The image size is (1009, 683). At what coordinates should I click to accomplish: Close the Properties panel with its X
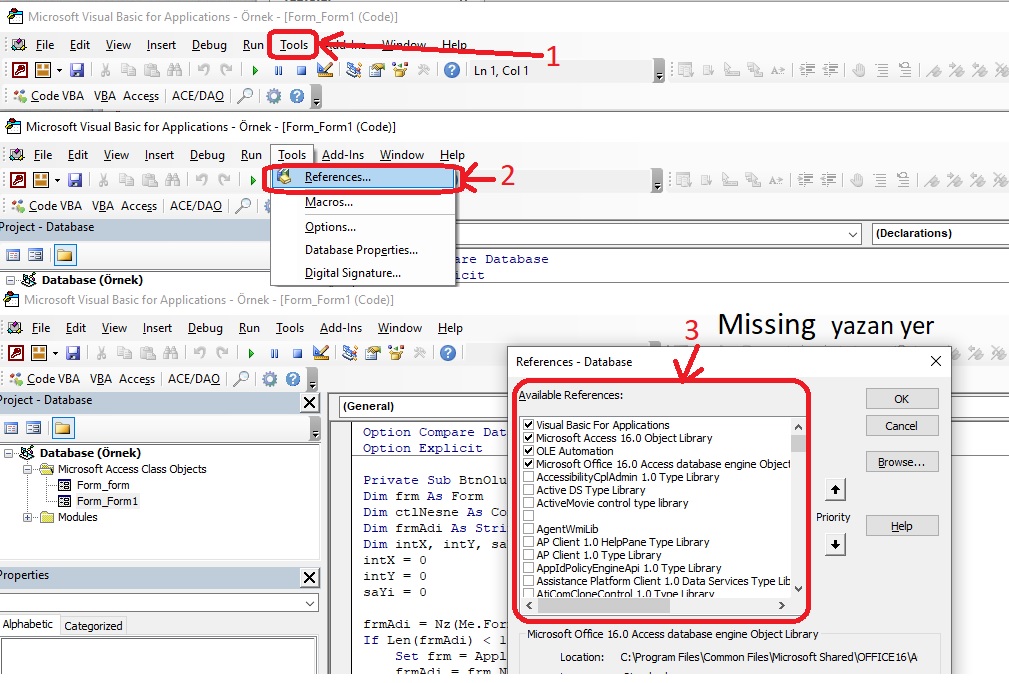(x=310, y=577)
